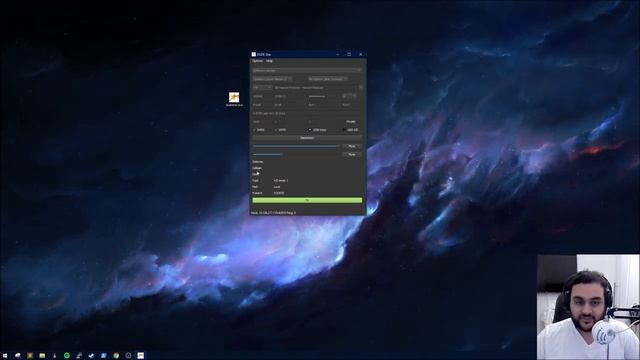640x360 pixels.
Task: Expand the left dropdown in the second row
Action: pos(272,79)
